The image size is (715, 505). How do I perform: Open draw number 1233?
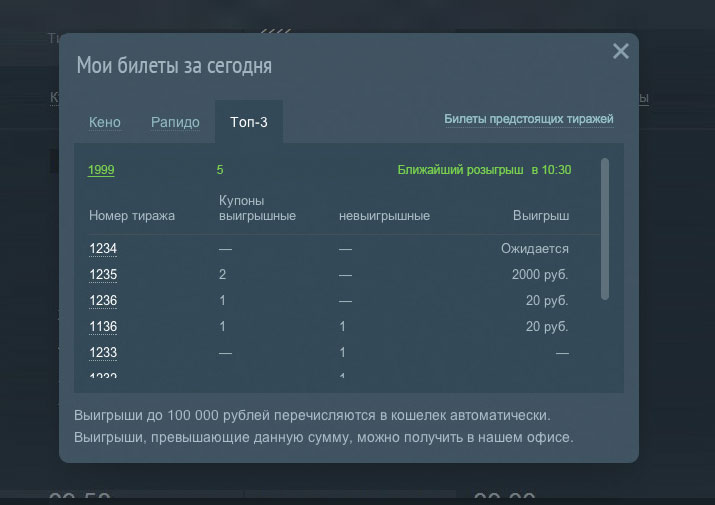(103, 353)
